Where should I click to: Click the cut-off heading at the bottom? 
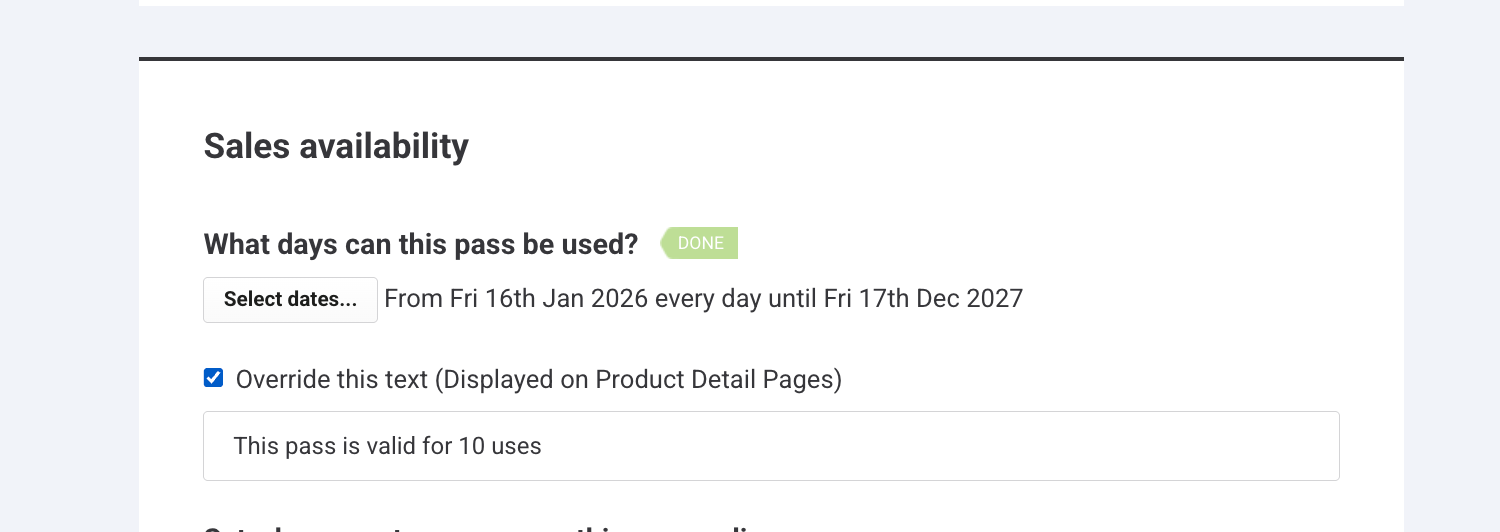pos(480,528)
